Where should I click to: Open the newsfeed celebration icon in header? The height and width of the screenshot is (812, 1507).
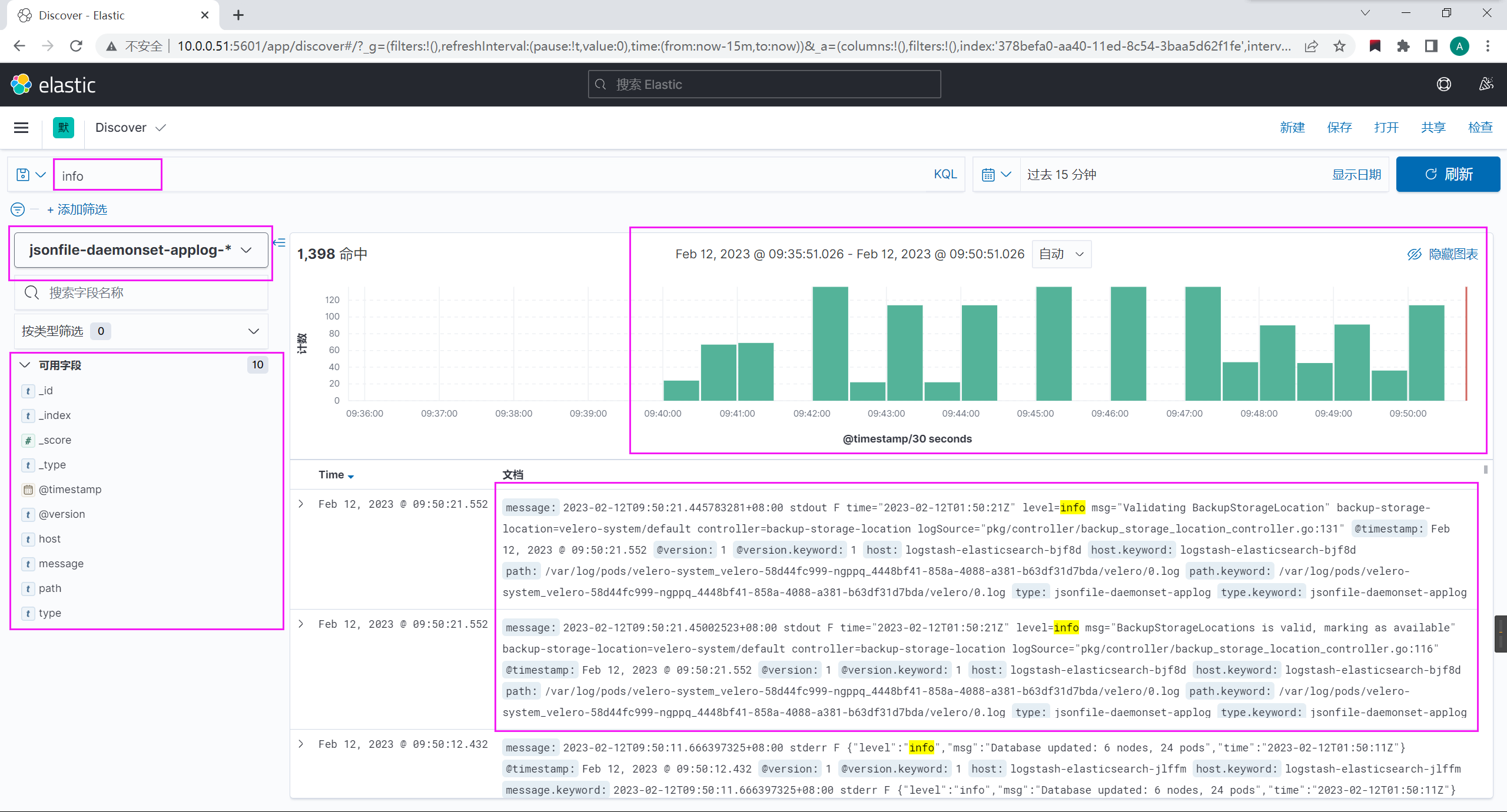(x=1486, y=85)
